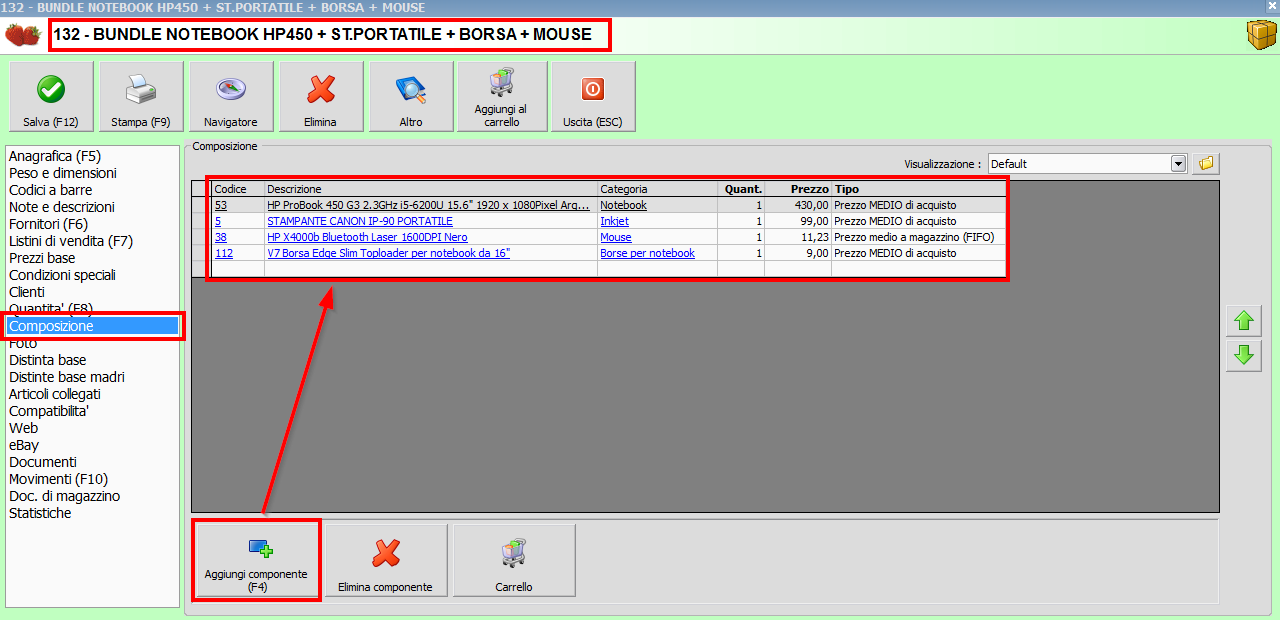Open article code 53 link
Viewport: 1280px width, 620px height.
point(221,205)
